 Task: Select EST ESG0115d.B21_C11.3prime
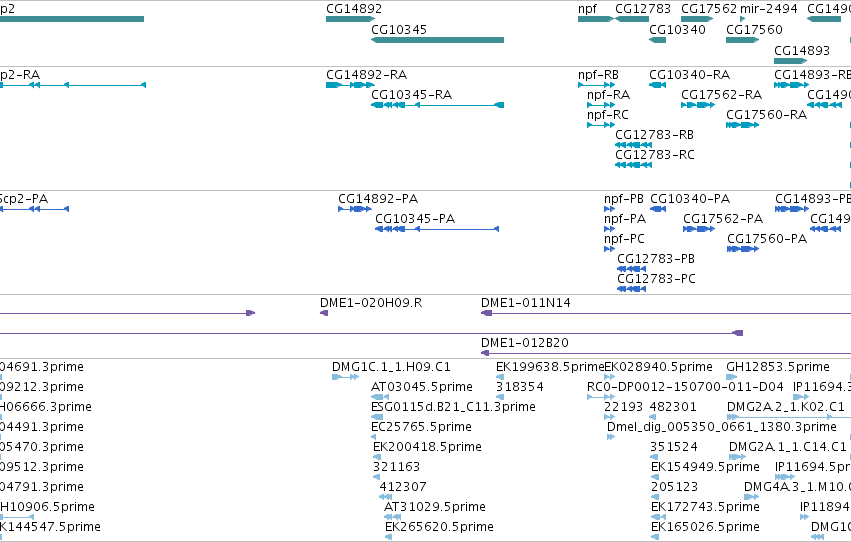[377, 417]
